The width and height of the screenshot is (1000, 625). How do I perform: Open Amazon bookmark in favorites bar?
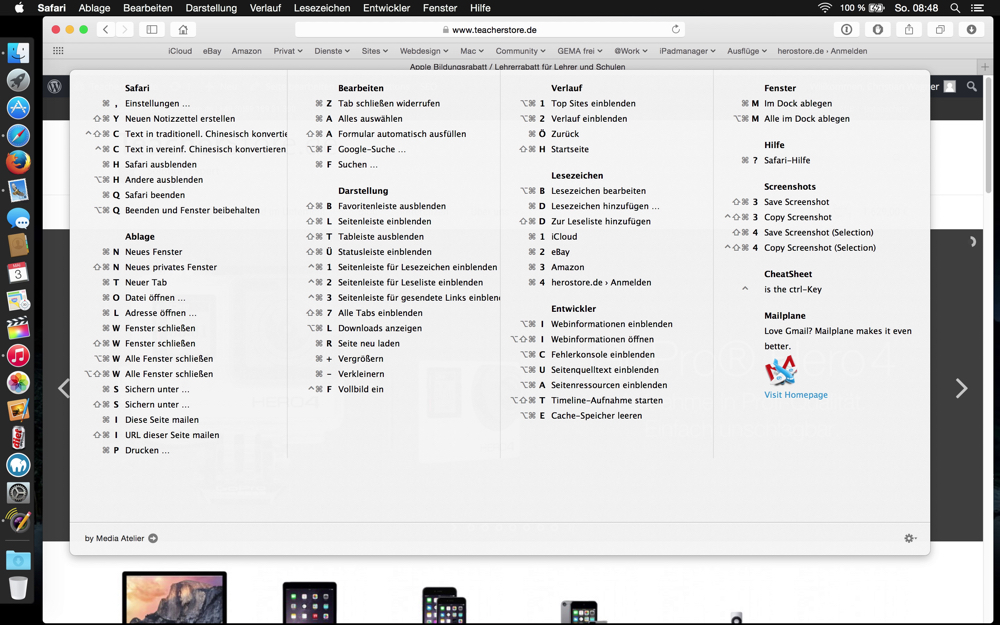coord(247,51)
